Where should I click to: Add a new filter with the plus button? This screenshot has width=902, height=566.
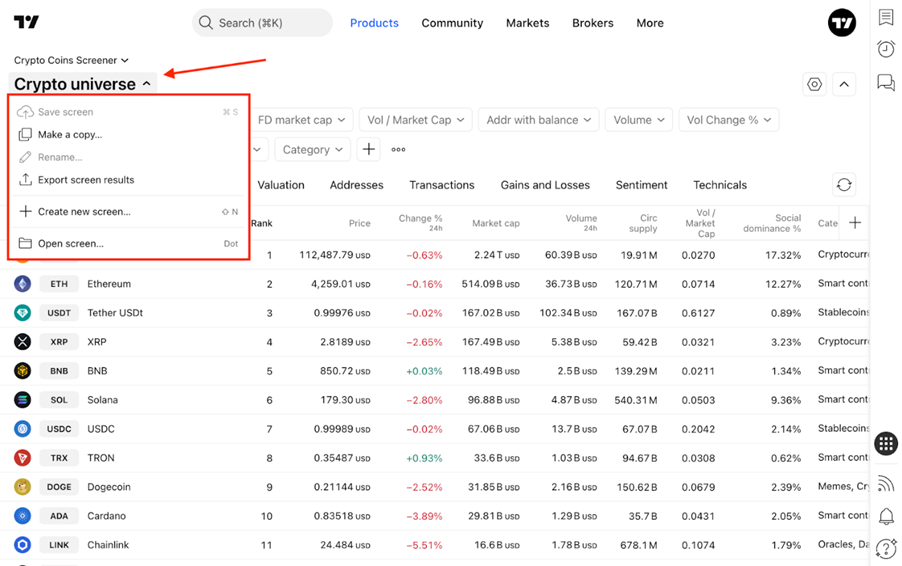tap(369, 150)
